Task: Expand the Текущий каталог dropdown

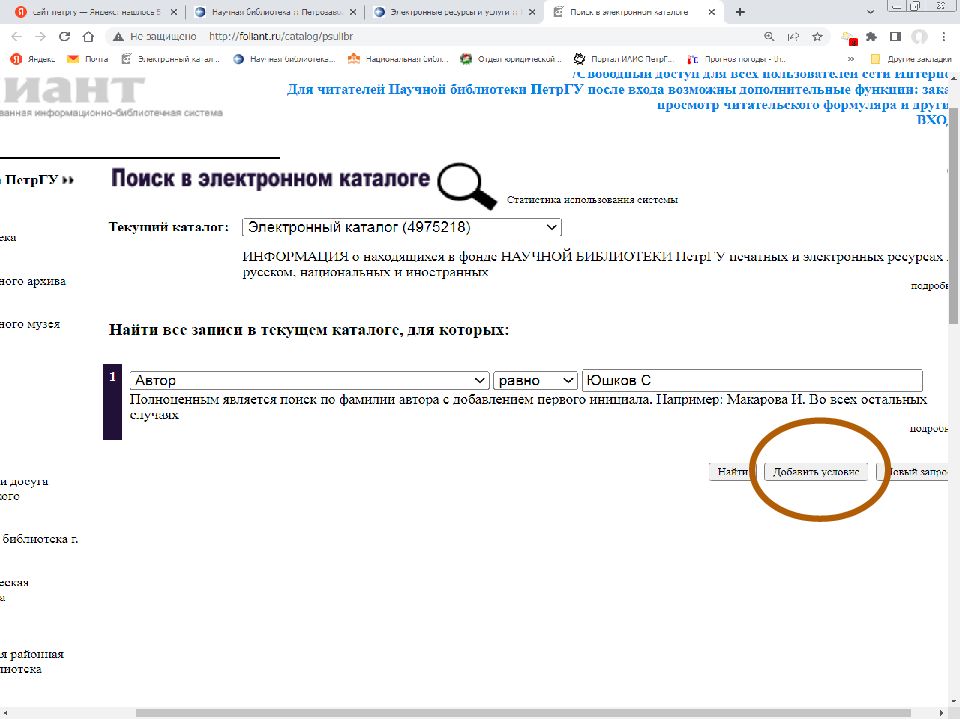Action: 402,227
